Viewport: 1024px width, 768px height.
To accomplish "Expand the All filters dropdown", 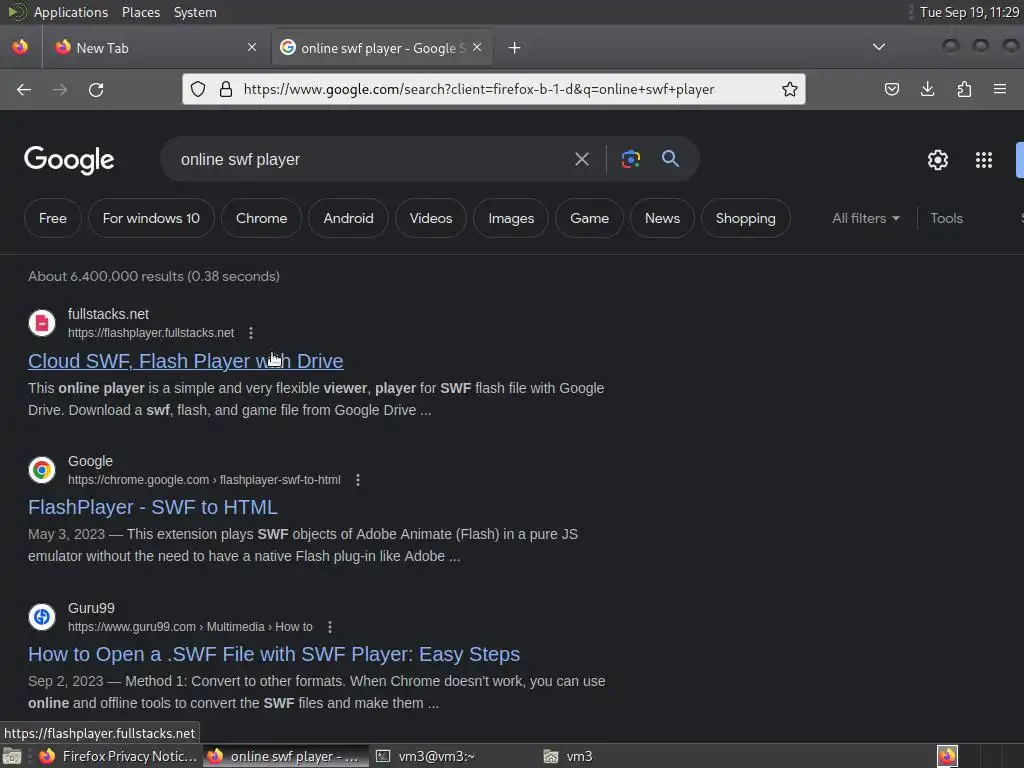I will (x=866, y=218).
